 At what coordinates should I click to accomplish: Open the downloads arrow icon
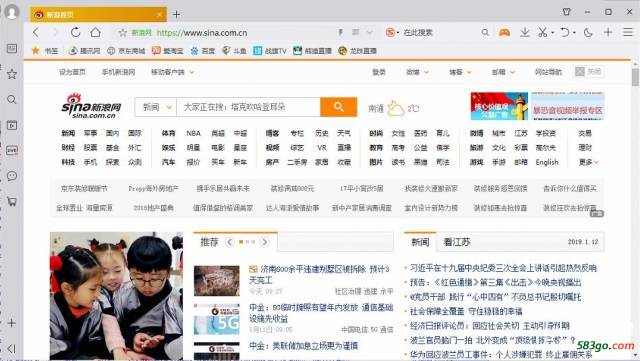tap(525, 32)
